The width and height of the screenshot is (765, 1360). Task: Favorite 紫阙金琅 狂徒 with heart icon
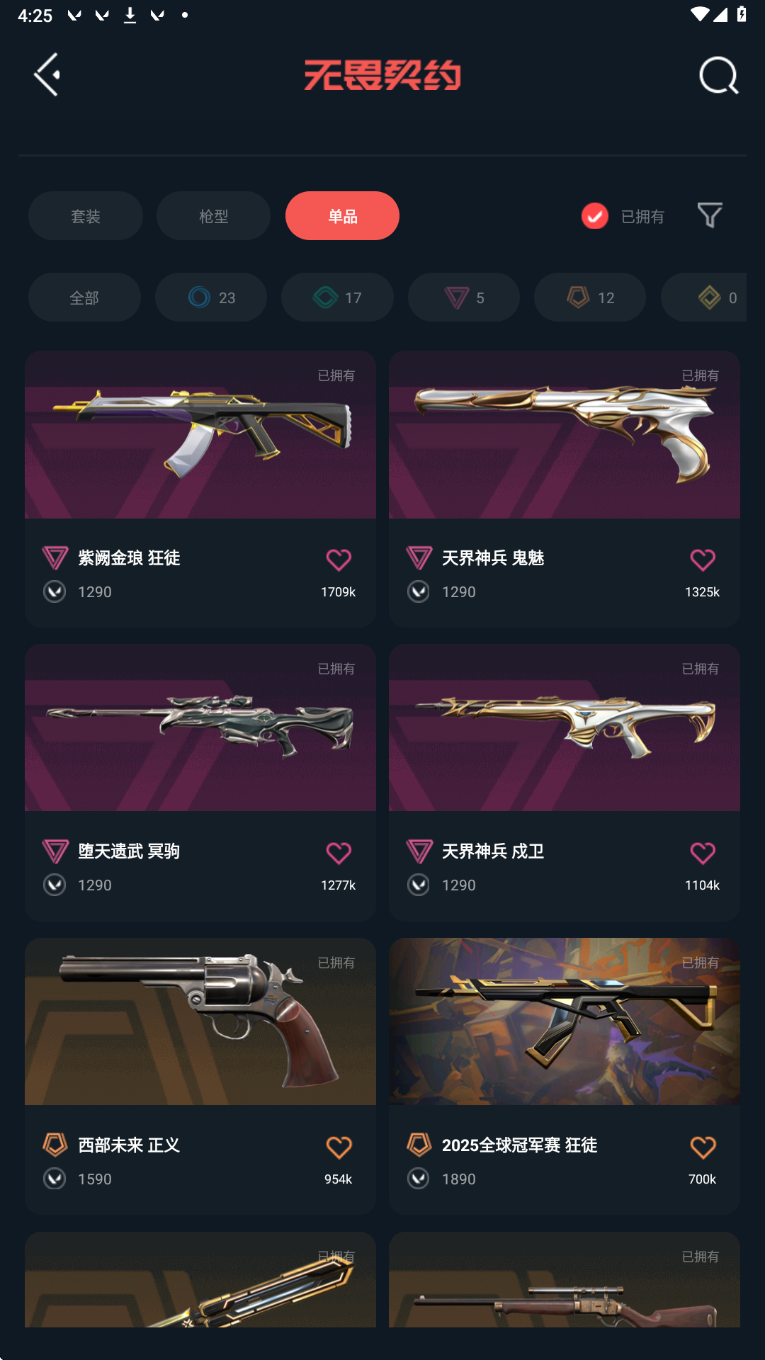click(x=339, y=560)
